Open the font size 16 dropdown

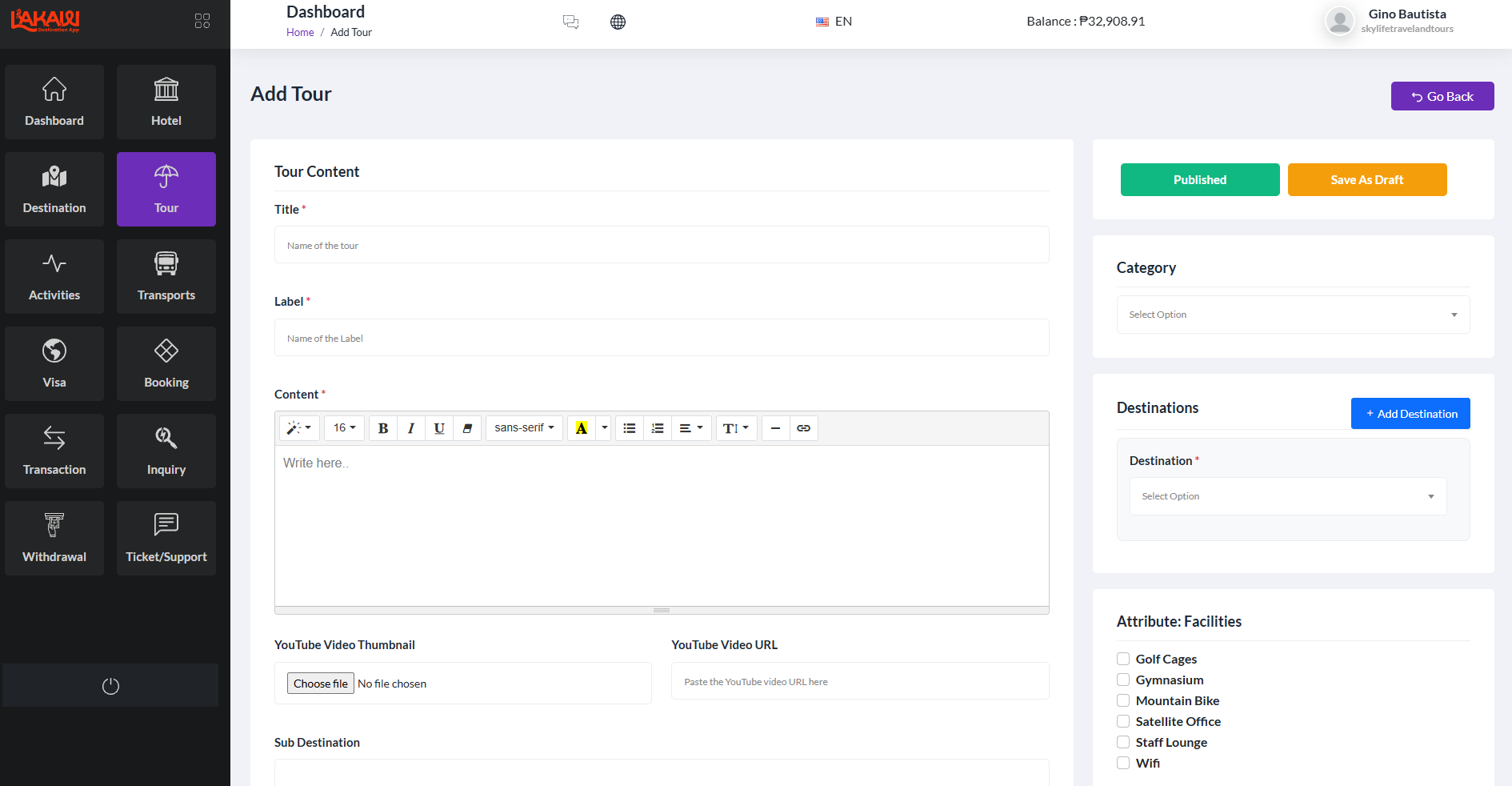344,428
